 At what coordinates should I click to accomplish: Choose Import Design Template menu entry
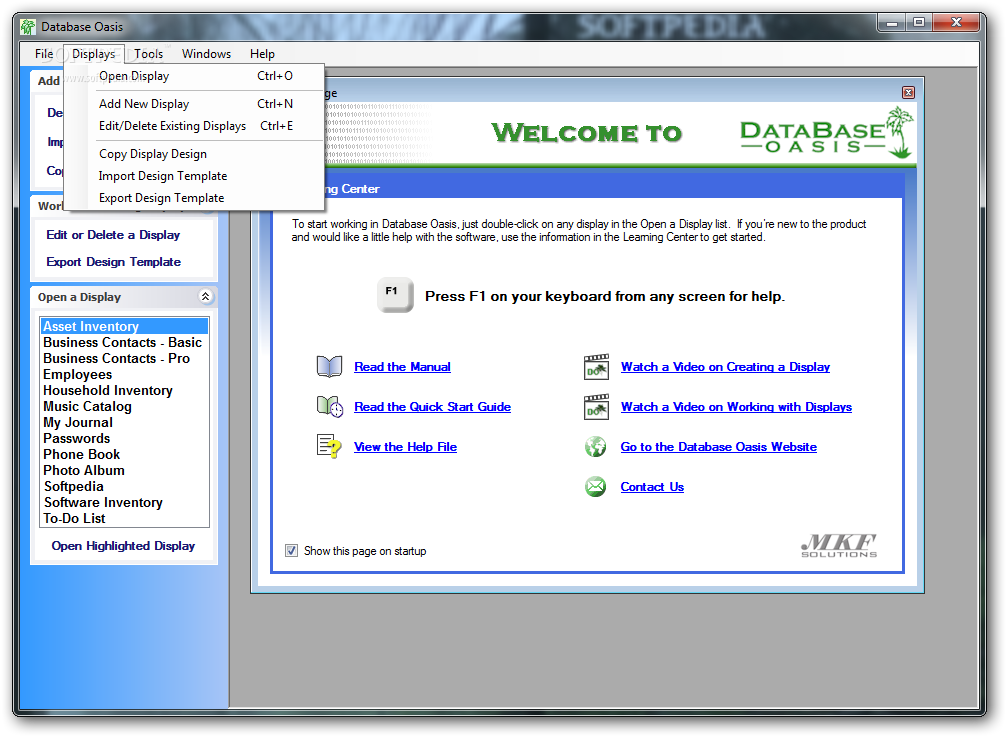(194, 176)
